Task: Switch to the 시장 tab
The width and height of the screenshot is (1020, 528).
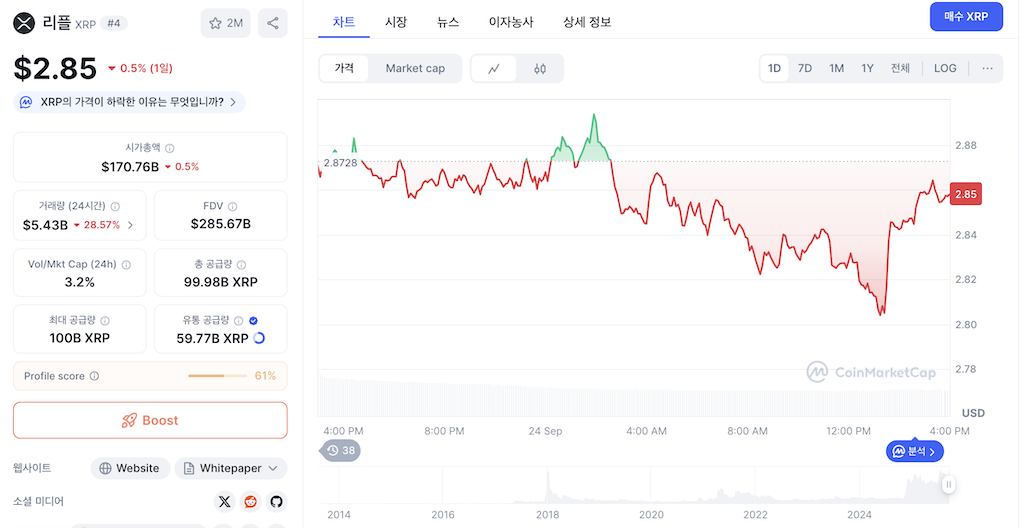Action: click(396, 21)
